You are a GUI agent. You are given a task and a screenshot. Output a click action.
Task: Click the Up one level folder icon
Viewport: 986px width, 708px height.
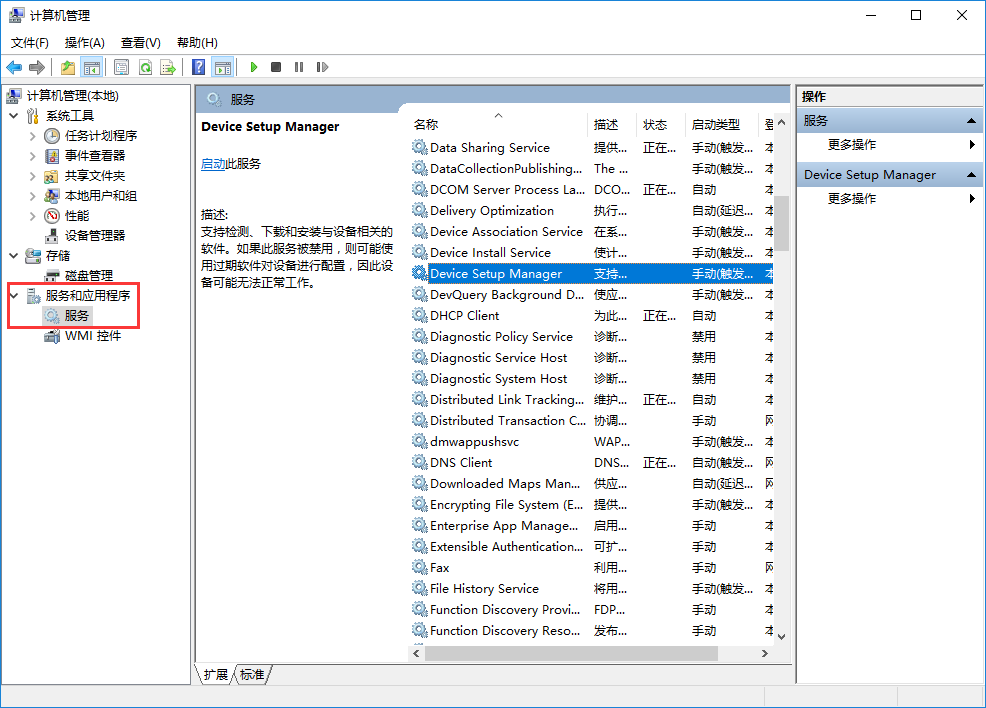(x=68, y=67)
